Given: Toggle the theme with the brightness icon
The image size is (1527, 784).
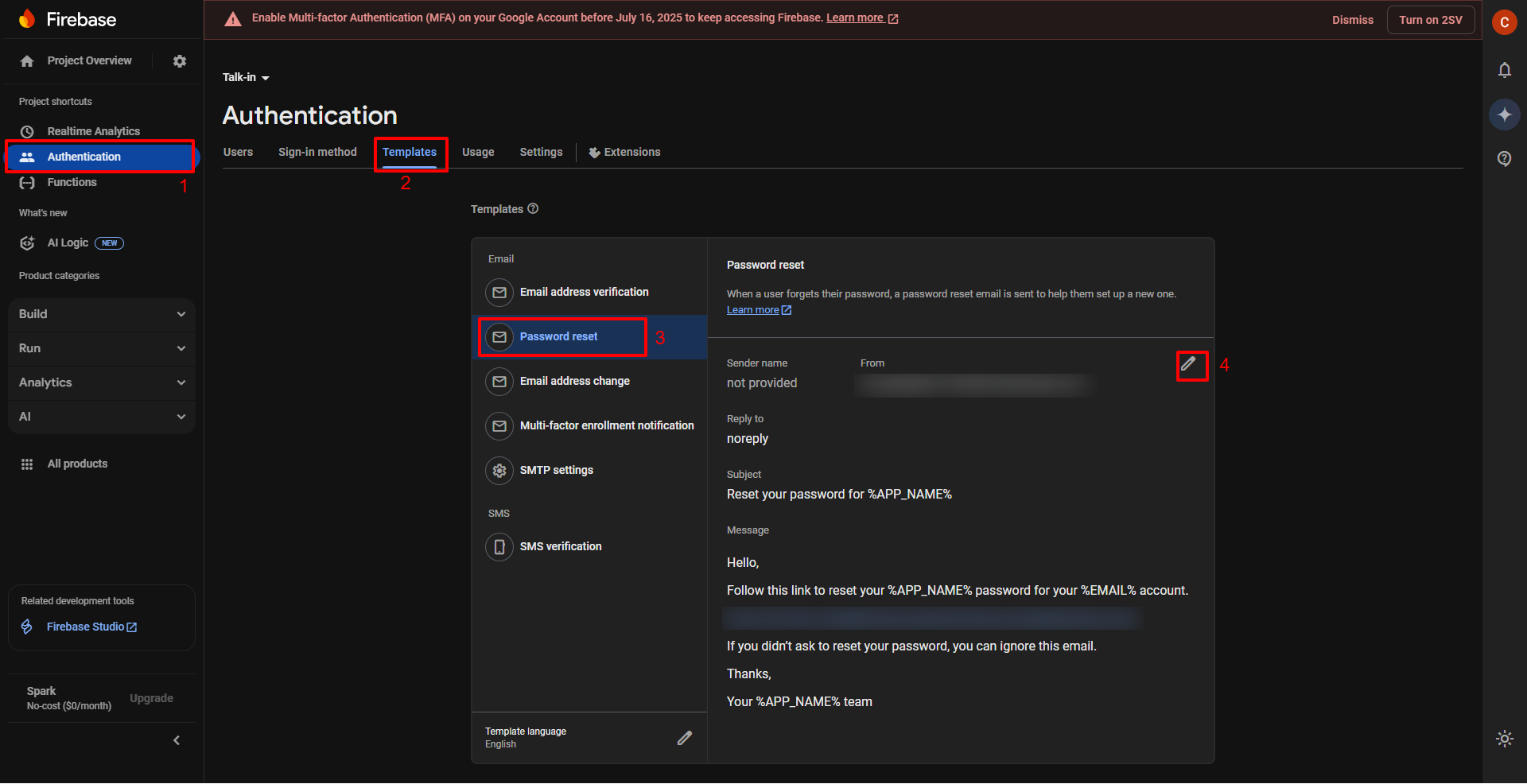Looking at the screenshot, I should point(1504,739).
